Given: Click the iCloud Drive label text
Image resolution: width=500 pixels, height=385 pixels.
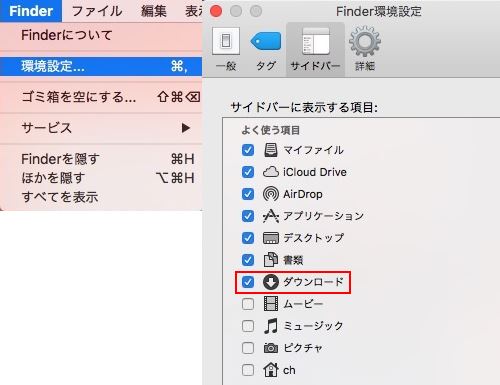Looking at the screenshot, I should click(x=315, y=172).
